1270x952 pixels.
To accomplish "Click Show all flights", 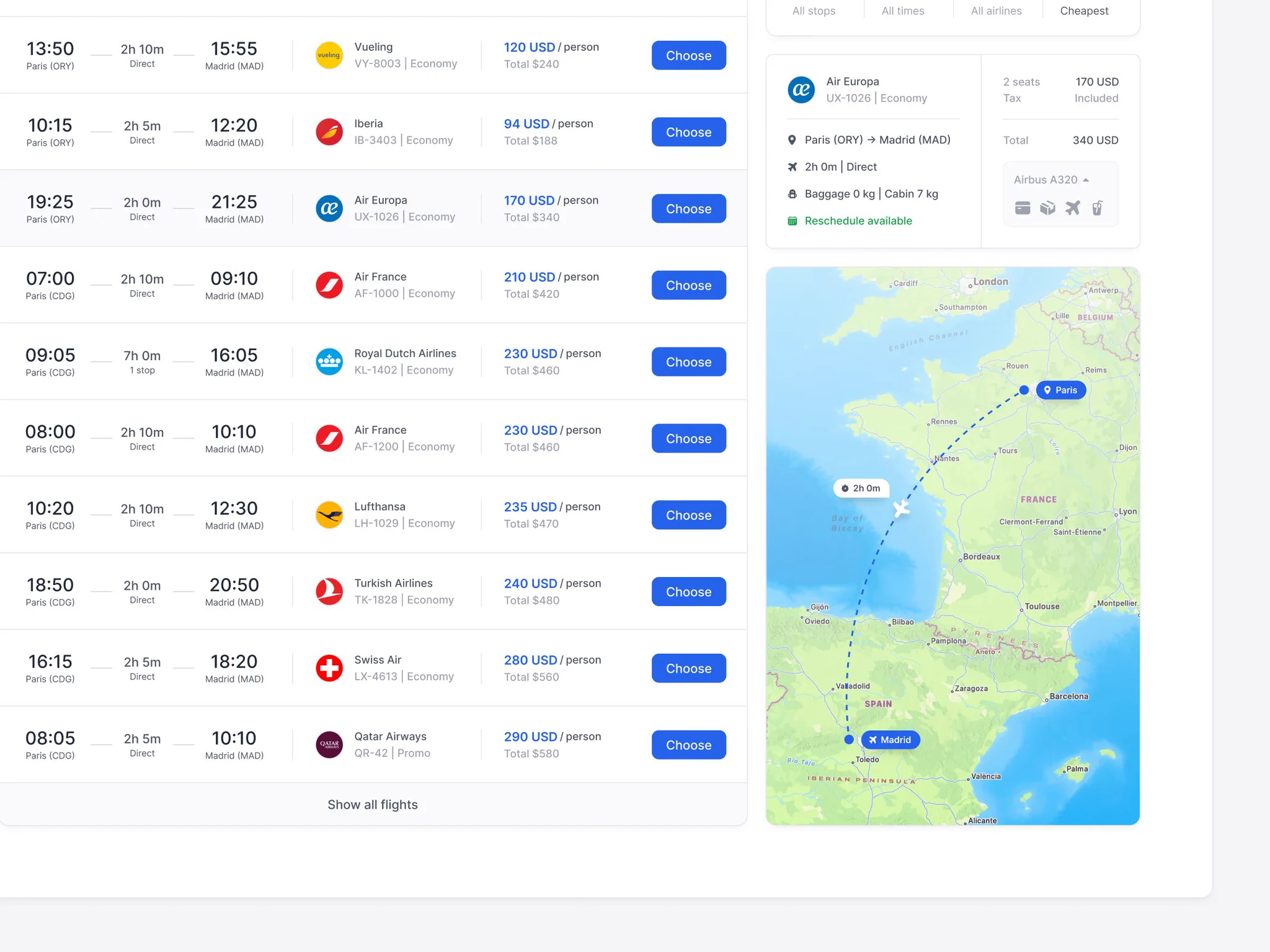I will (x=373, y=804).
